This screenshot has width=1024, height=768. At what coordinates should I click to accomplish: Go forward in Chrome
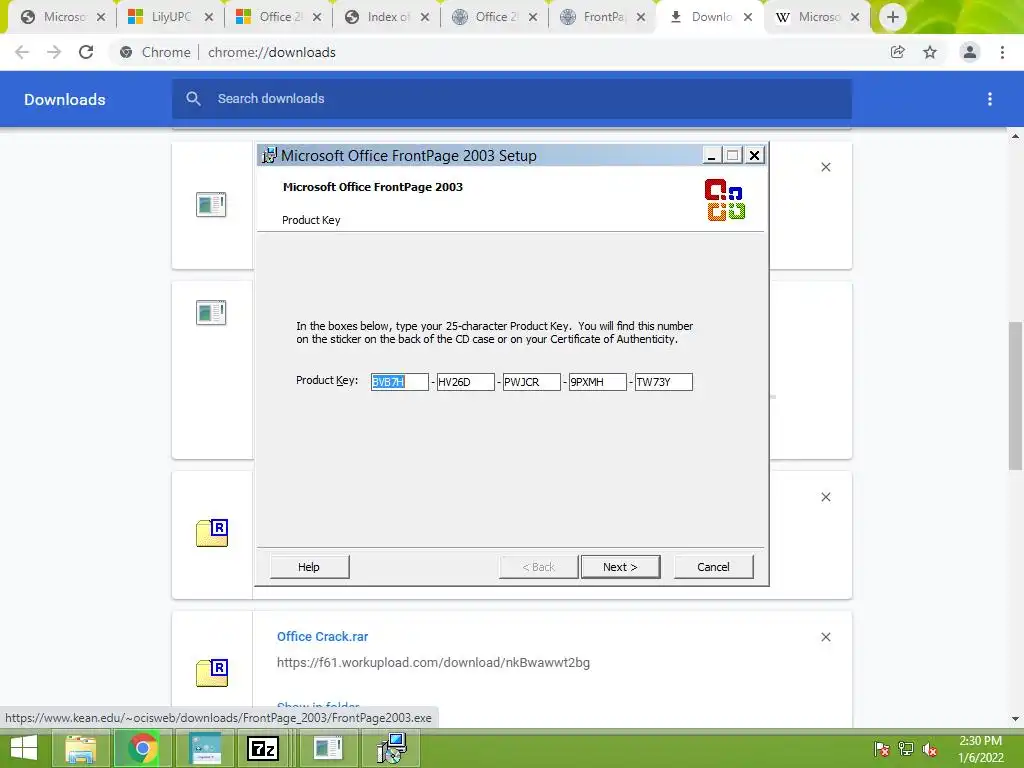tap(54, 52)
